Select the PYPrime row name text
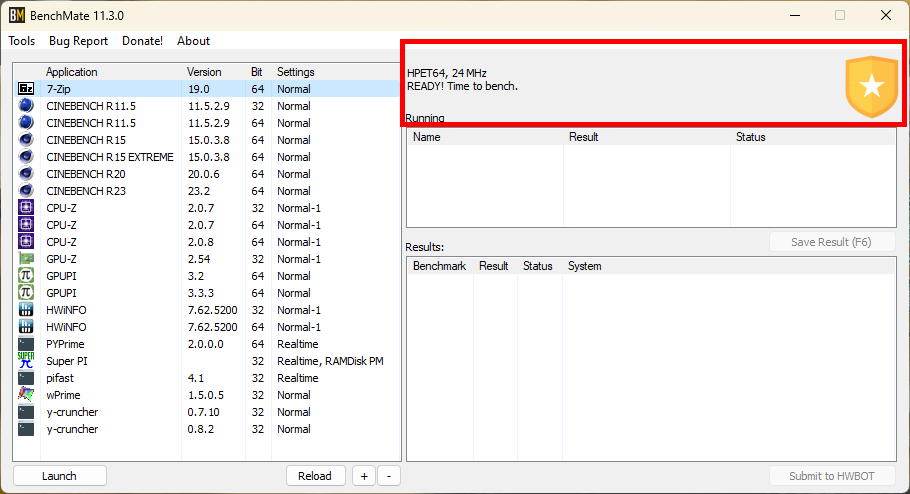Screen dimensions: 910x494 pos(65,344)
